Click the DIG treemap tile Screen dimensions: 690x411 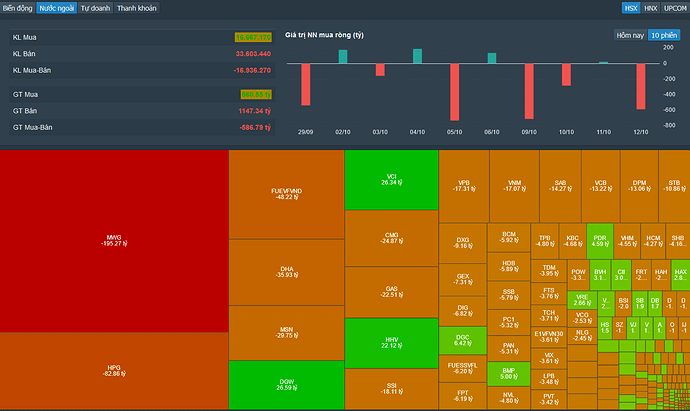(463, 311)
